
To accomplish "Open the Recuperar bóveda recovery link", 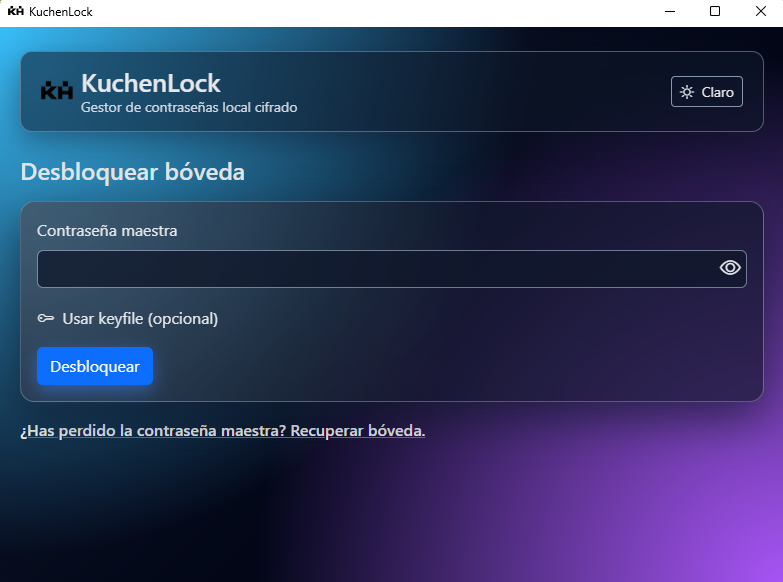I will [357, 431].
